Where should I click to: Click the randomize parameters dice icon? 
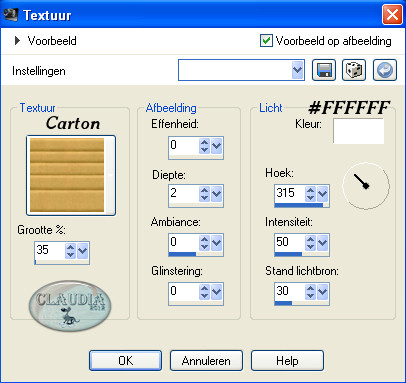[x=354, y=70]
